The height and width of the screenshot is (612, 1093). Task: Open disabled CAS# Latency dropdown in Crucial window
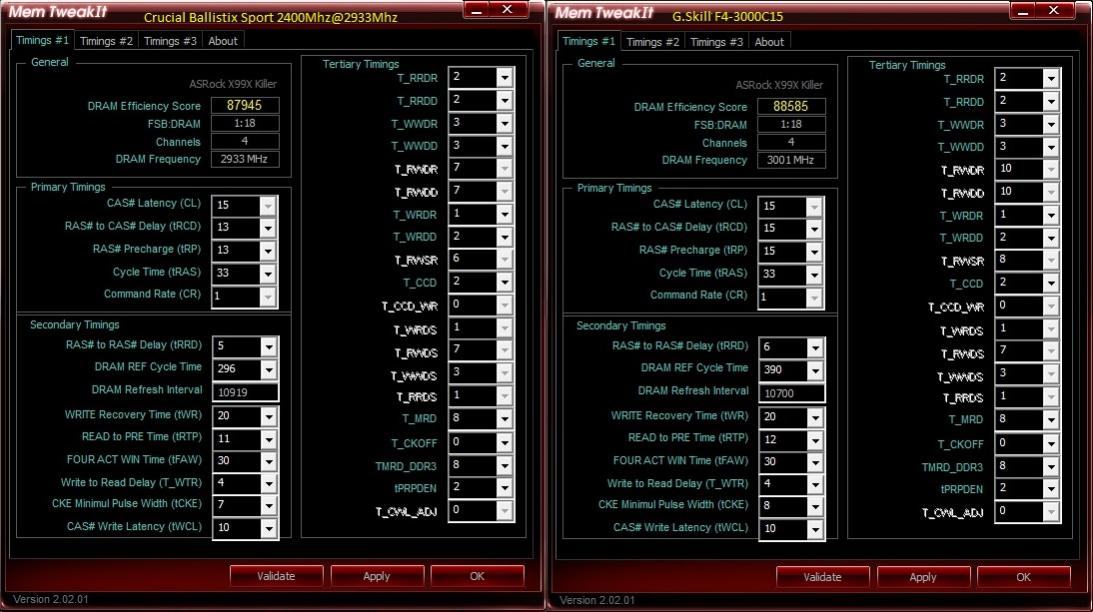[268, 206]
